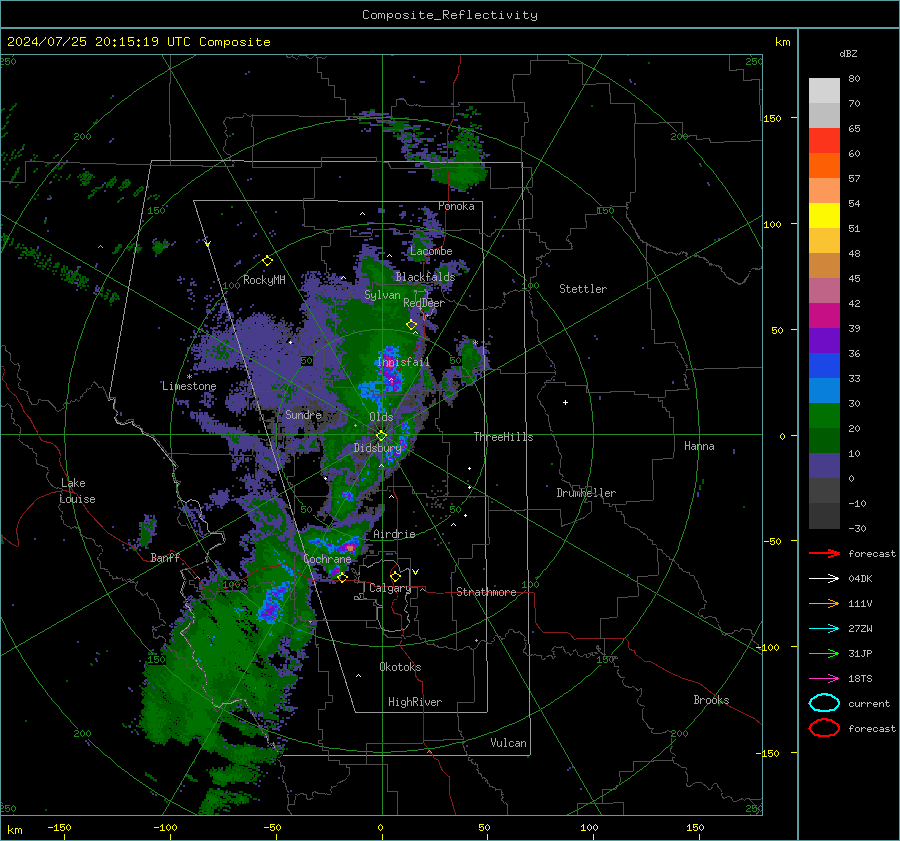
Task: Click white plus marker south of Stettler
Action: [x=565, y=402]
